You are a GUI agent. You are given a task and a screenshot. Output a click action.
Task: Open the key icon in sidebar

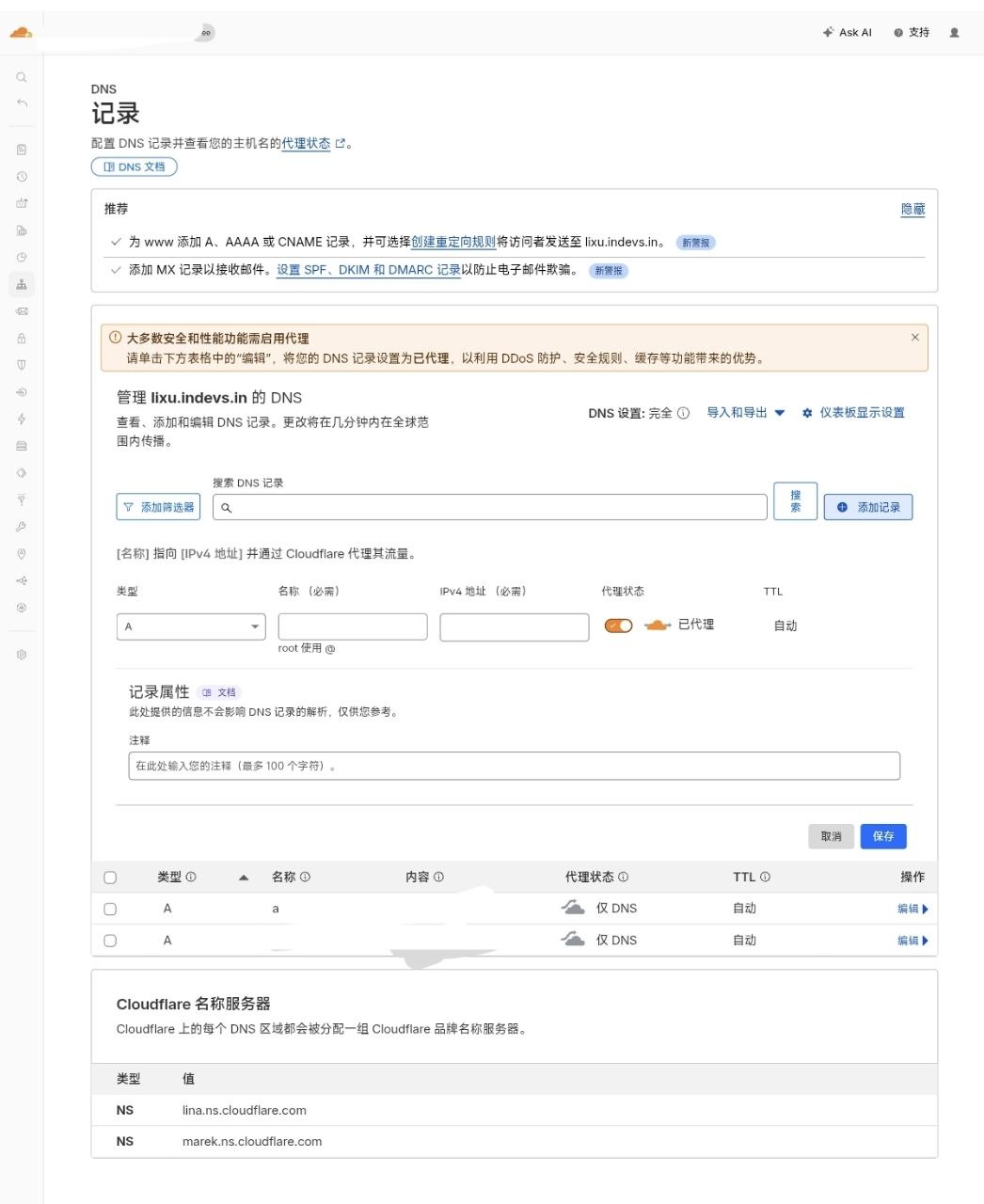point(22,527)
